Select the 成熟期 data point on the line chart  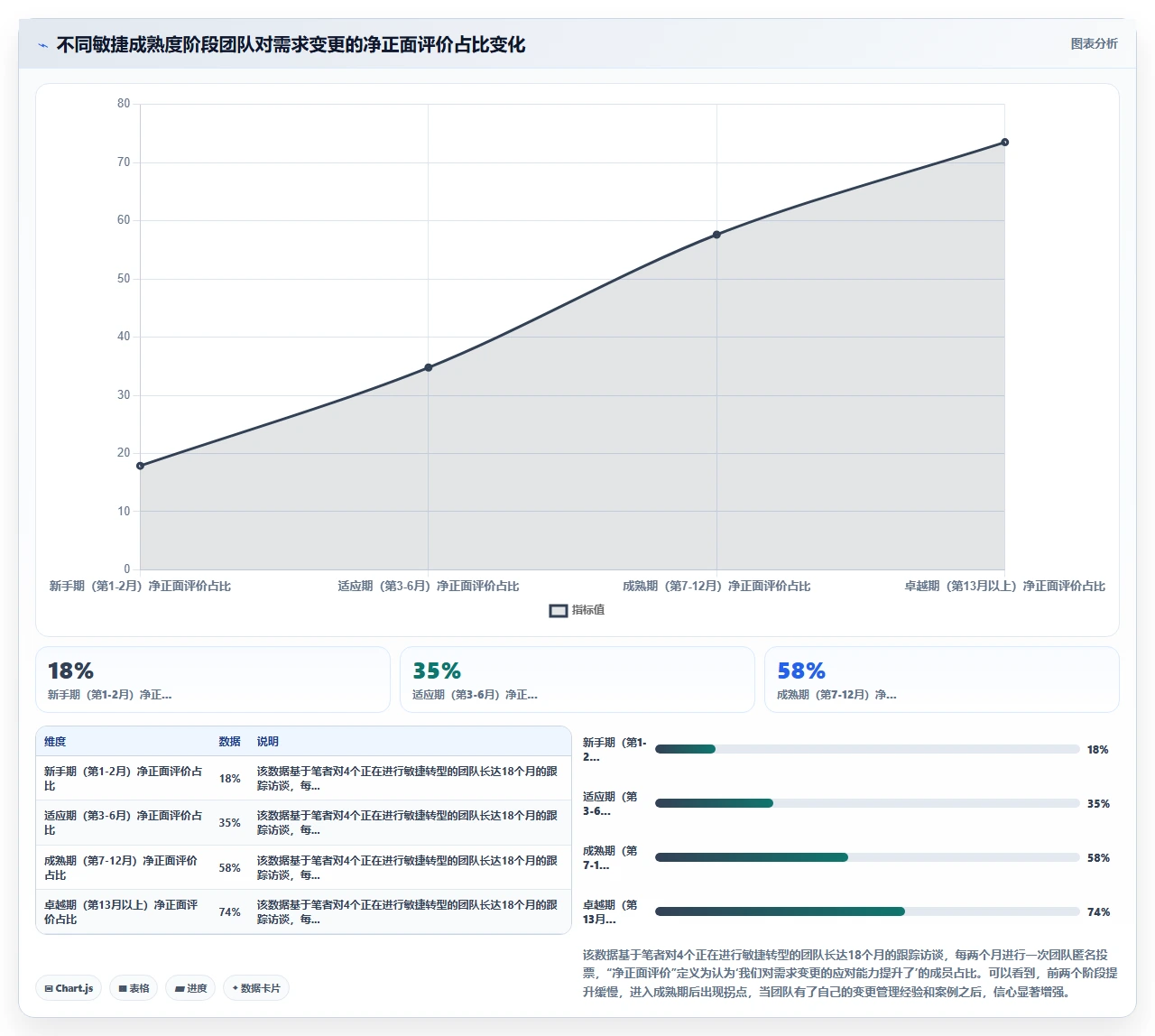tap(716, 235)
